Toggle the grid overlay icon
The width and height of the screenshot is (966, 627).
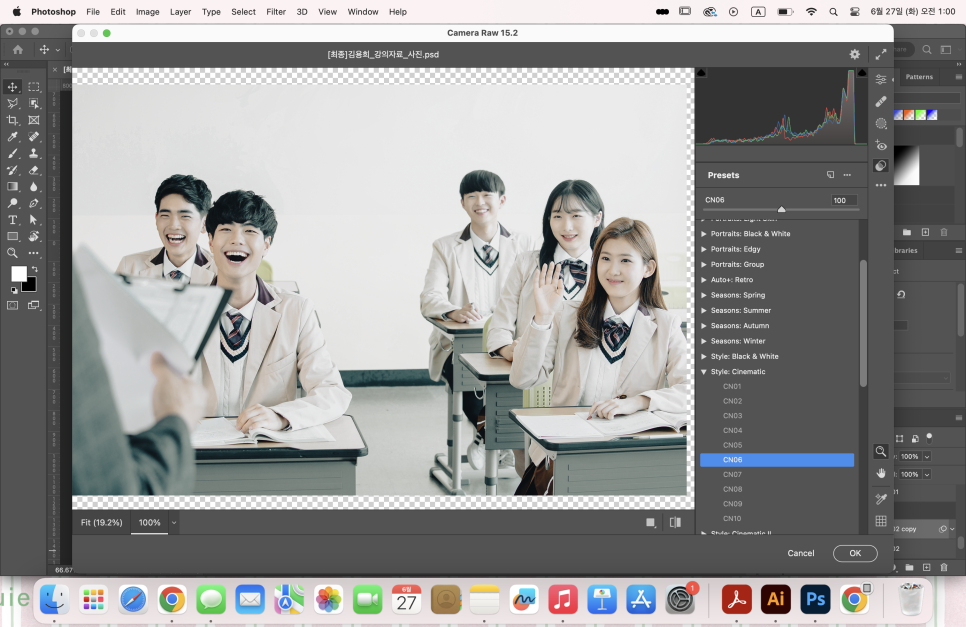click(881, 521)
